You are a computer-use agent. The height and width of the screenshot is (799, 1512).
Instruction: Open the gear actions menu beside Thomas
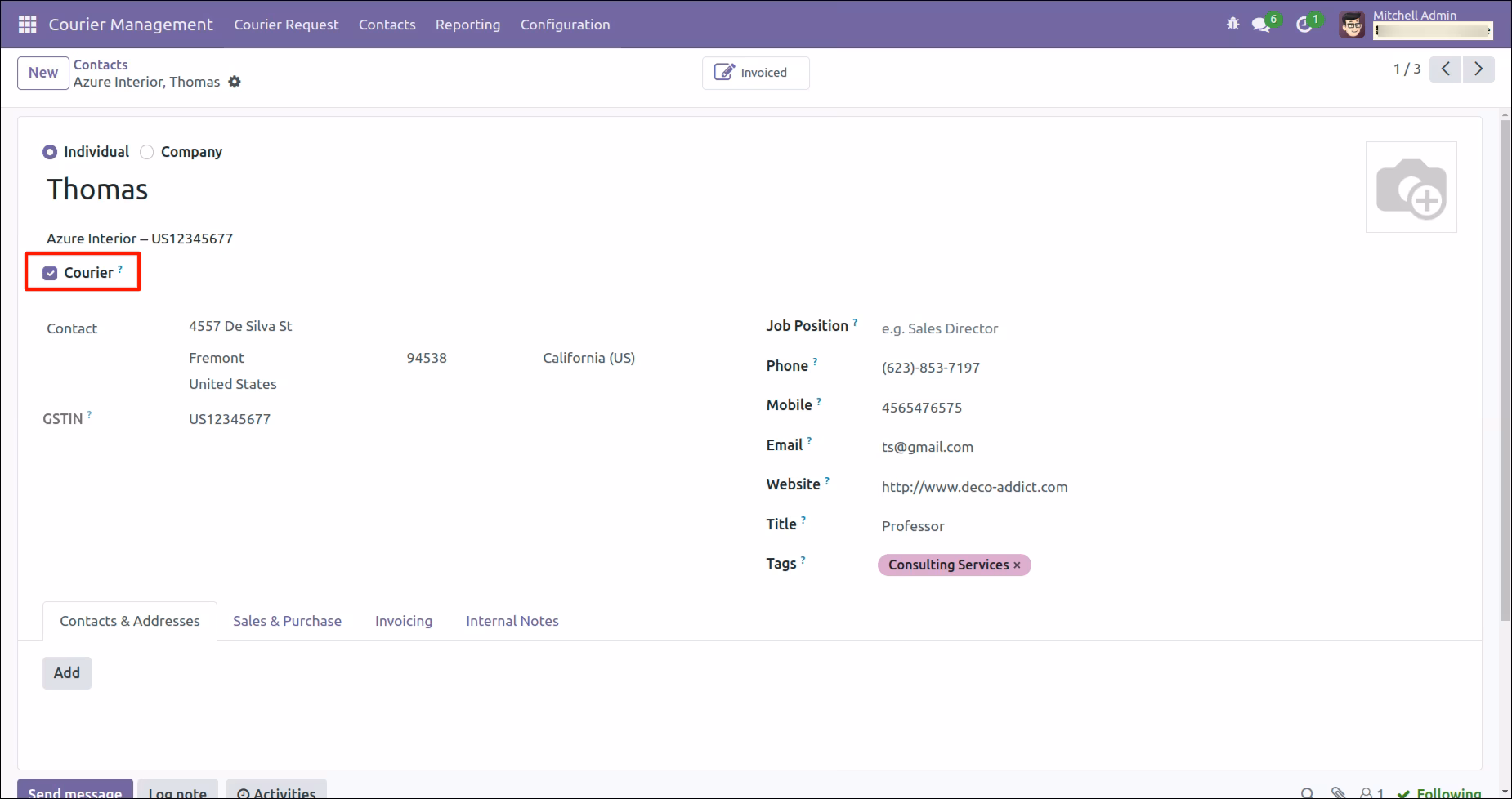click(235, 82)
